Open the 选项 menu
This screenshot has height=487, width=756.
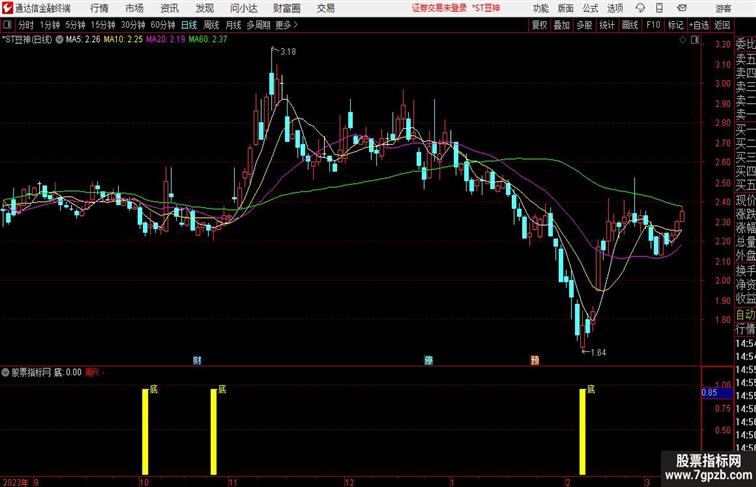[x=615, y=8]
